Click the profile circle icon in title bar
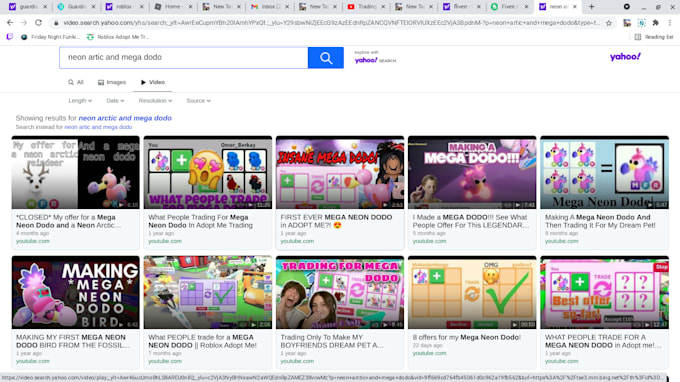This screenshot has height=382, width=680. [627, 7]
